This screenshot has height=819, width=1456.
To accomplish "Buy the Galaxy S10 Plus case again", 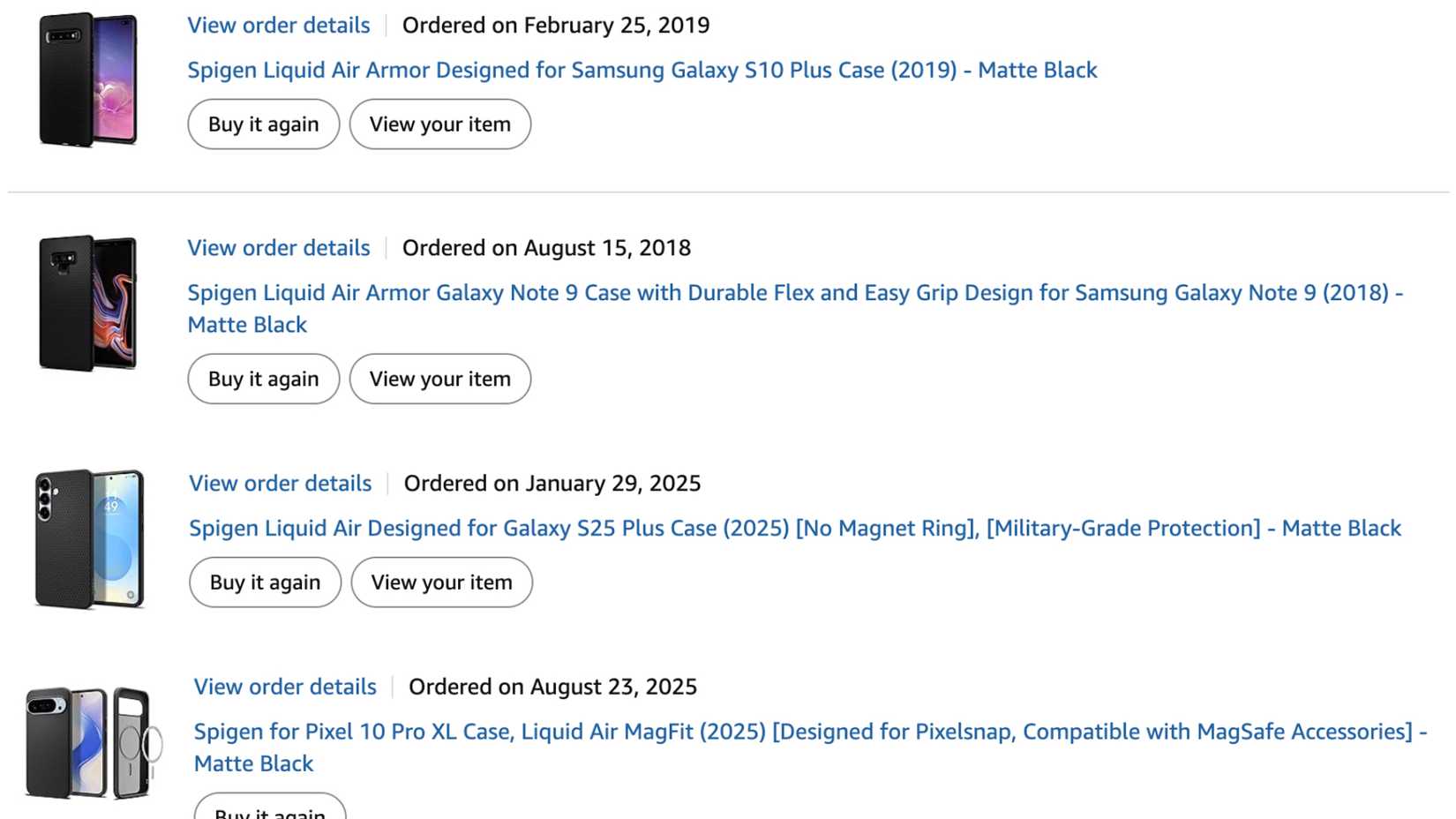I will (x=263, y=124).
